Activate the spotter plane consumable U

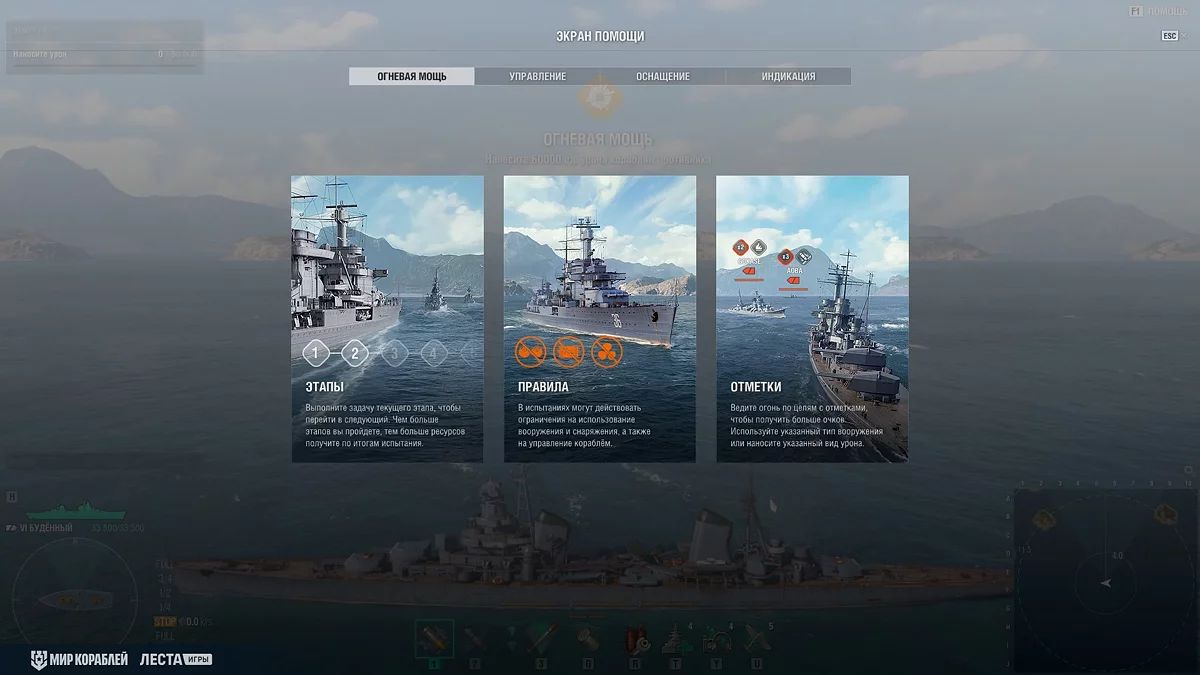pos(756,639)
